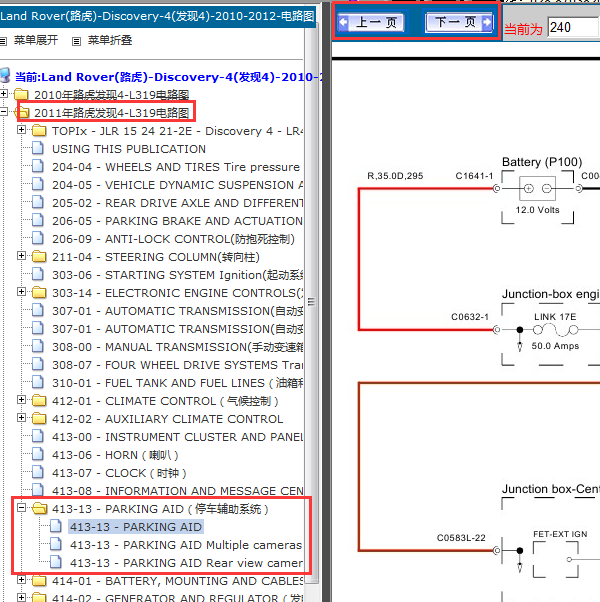Viewport: 600px width, 602px height.
Task: Click page icon for 413-08 INFORMATION AND MESSAGE
Action: click(x=38, y=489)
